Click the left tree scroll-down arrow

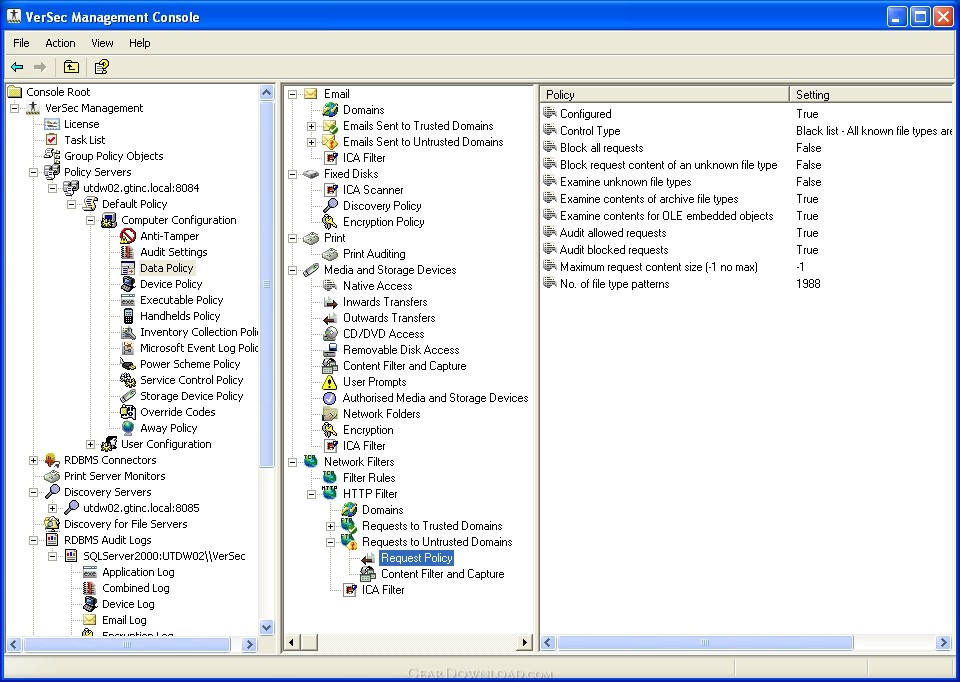click(266, 627)
